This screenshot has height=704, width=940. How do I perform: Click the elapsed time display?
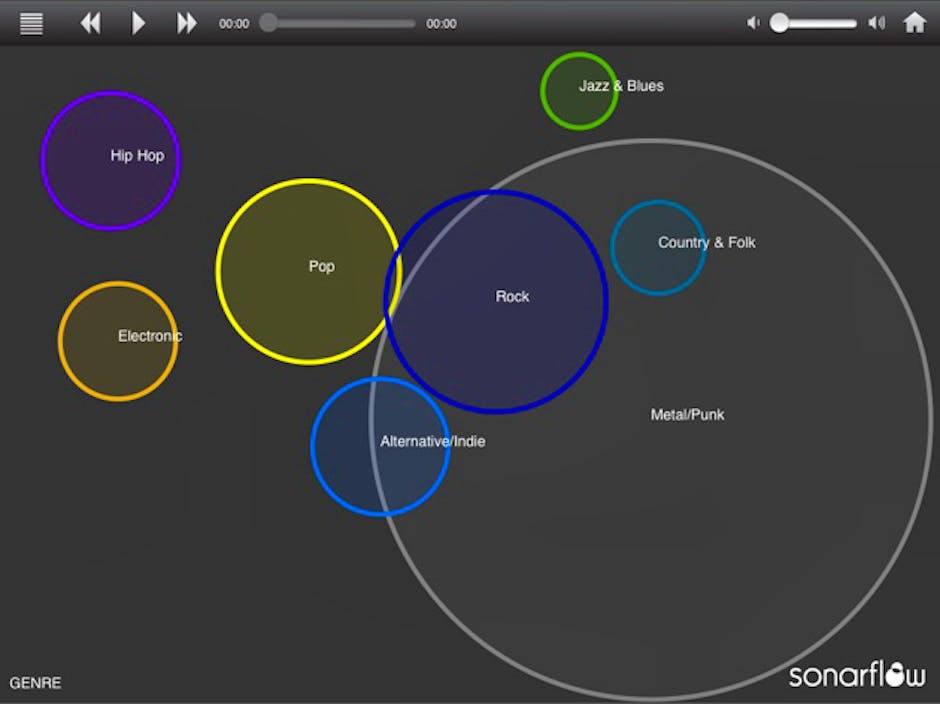tap(234, 24)
